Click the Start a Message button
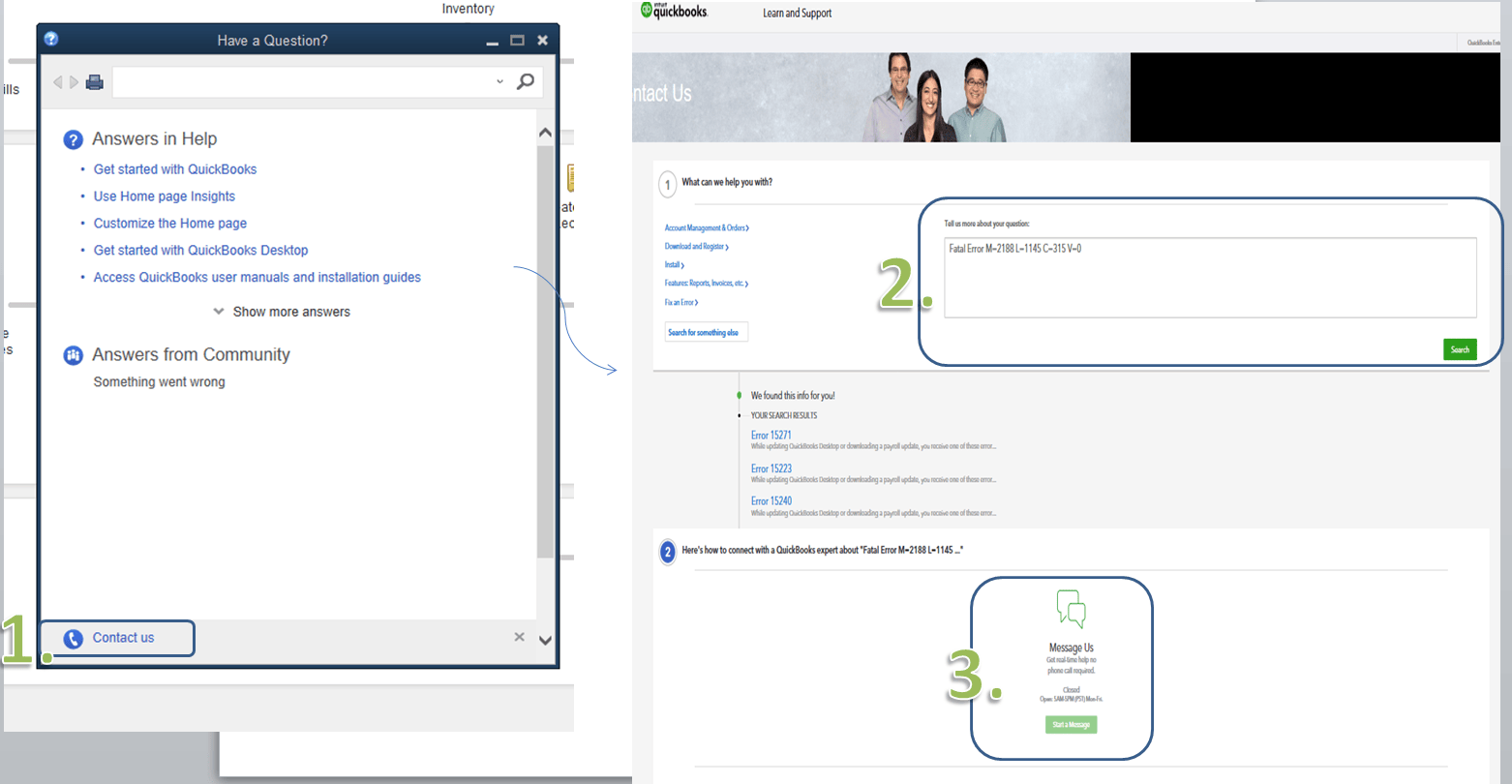This screenshot has height=784, width=1512. point(1072,725)
